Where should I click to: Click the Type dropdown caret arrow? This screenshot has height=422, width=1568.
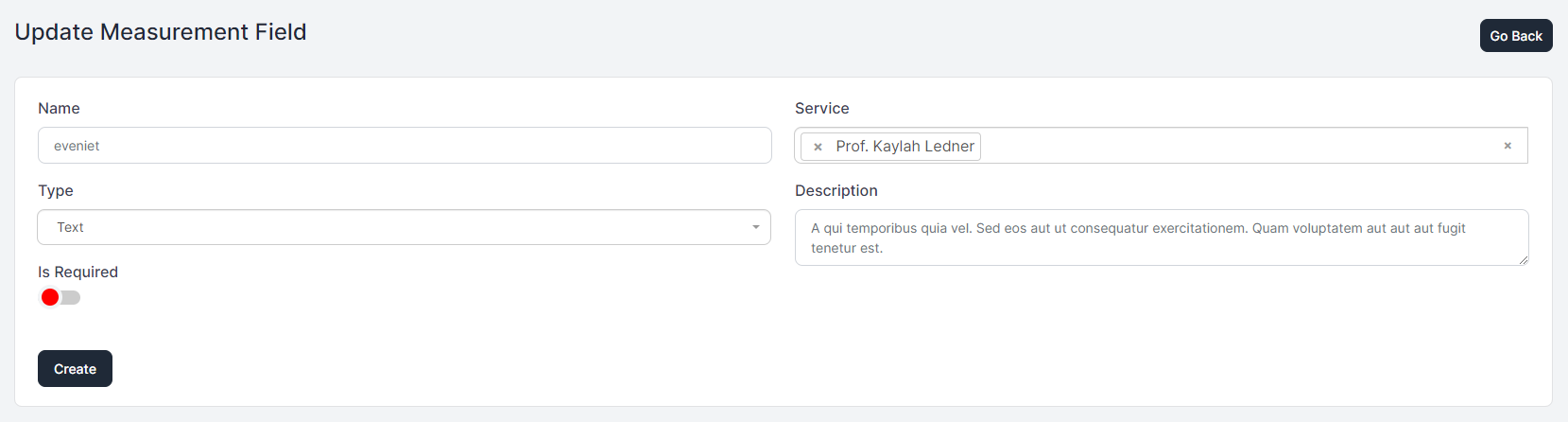(755, 227)
